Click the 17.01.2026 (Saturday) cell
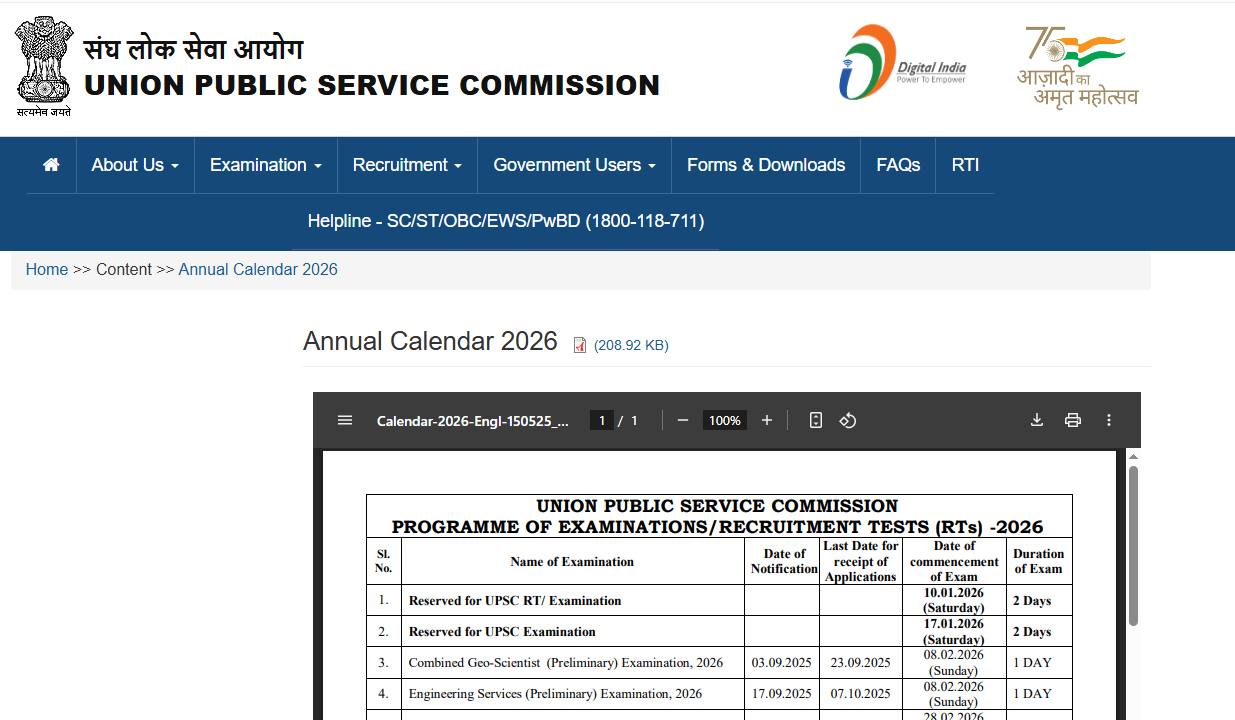Viewport: 1235px width, 720px height. point(954,631)
